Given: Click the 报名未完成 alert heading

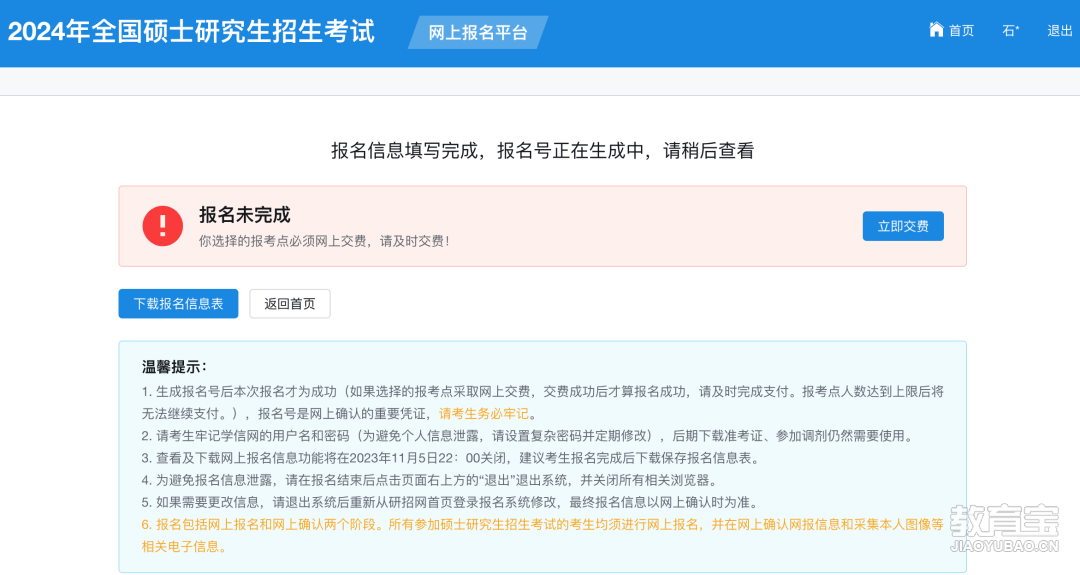Looking at the screenshot, I should (x=245, y=215).
